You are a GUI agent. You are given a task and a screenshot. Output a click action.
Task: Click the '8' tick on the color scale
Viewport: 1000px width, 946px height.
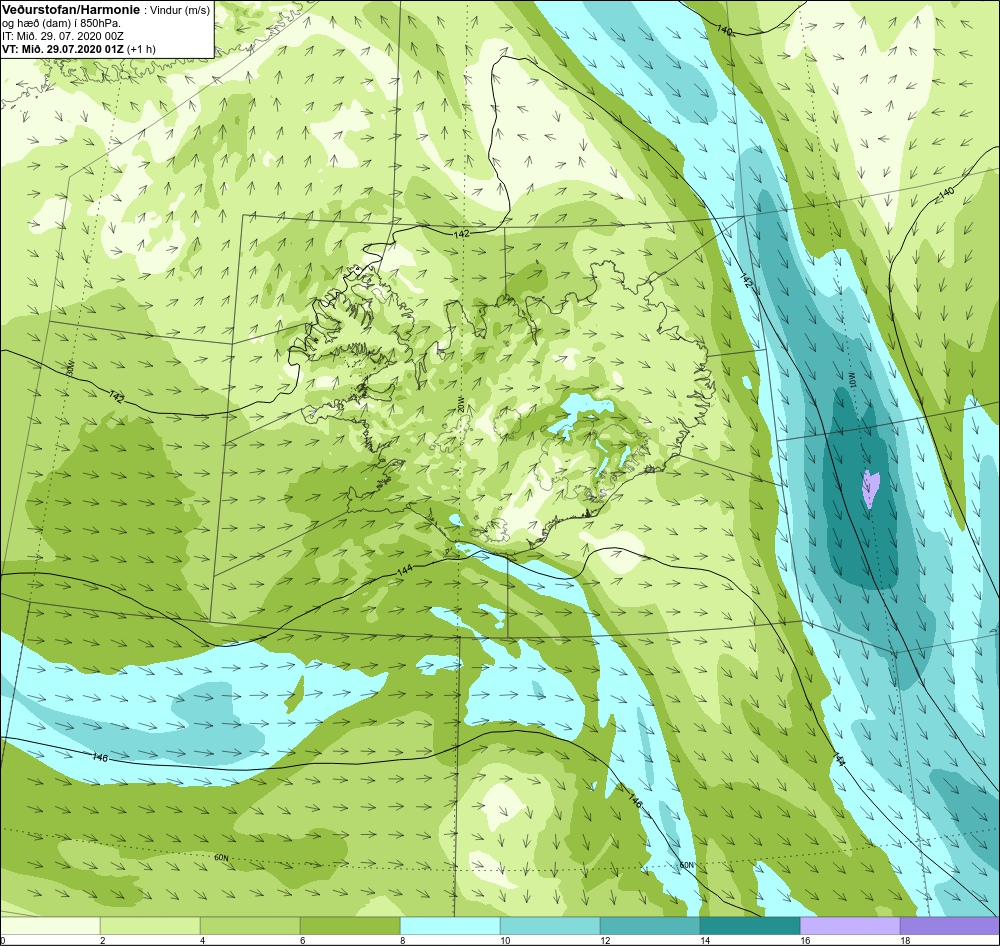pyautogui.click(x=402, y=940)
